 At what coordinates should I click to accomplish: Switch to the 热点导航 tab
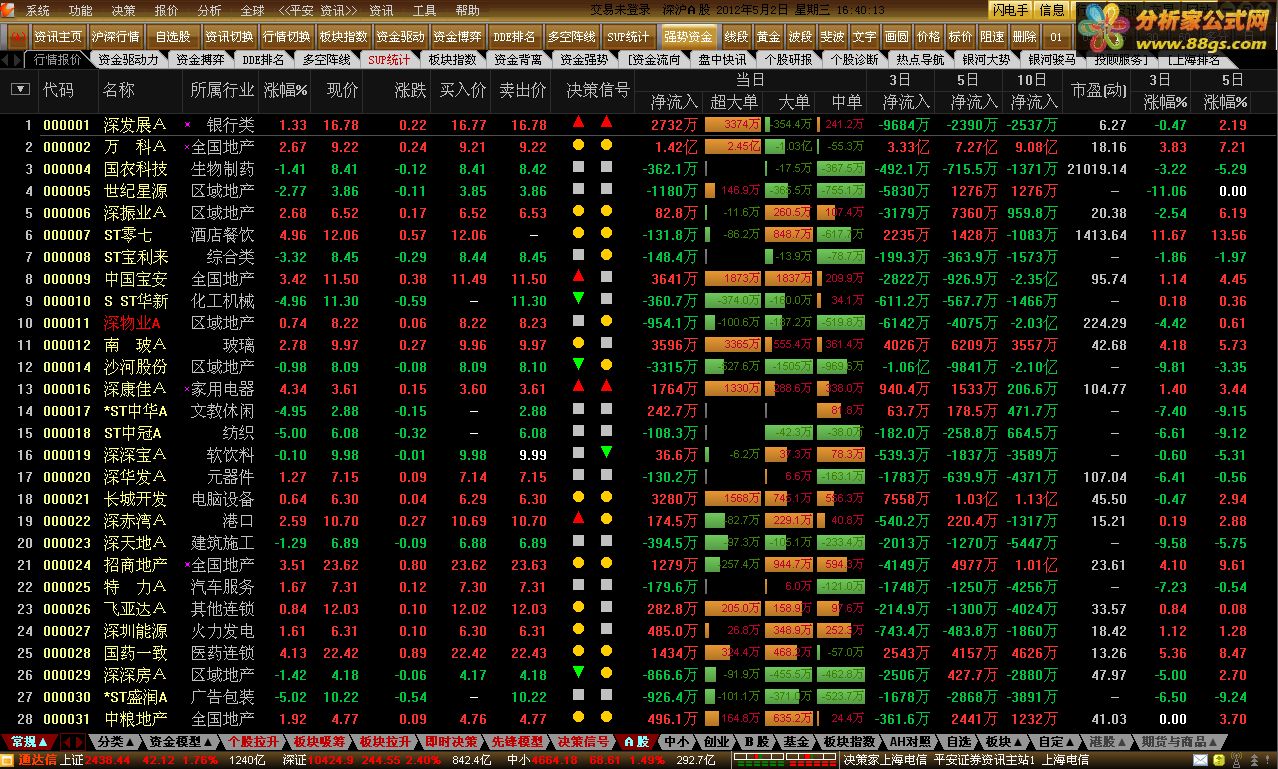[x=920, y=59]
